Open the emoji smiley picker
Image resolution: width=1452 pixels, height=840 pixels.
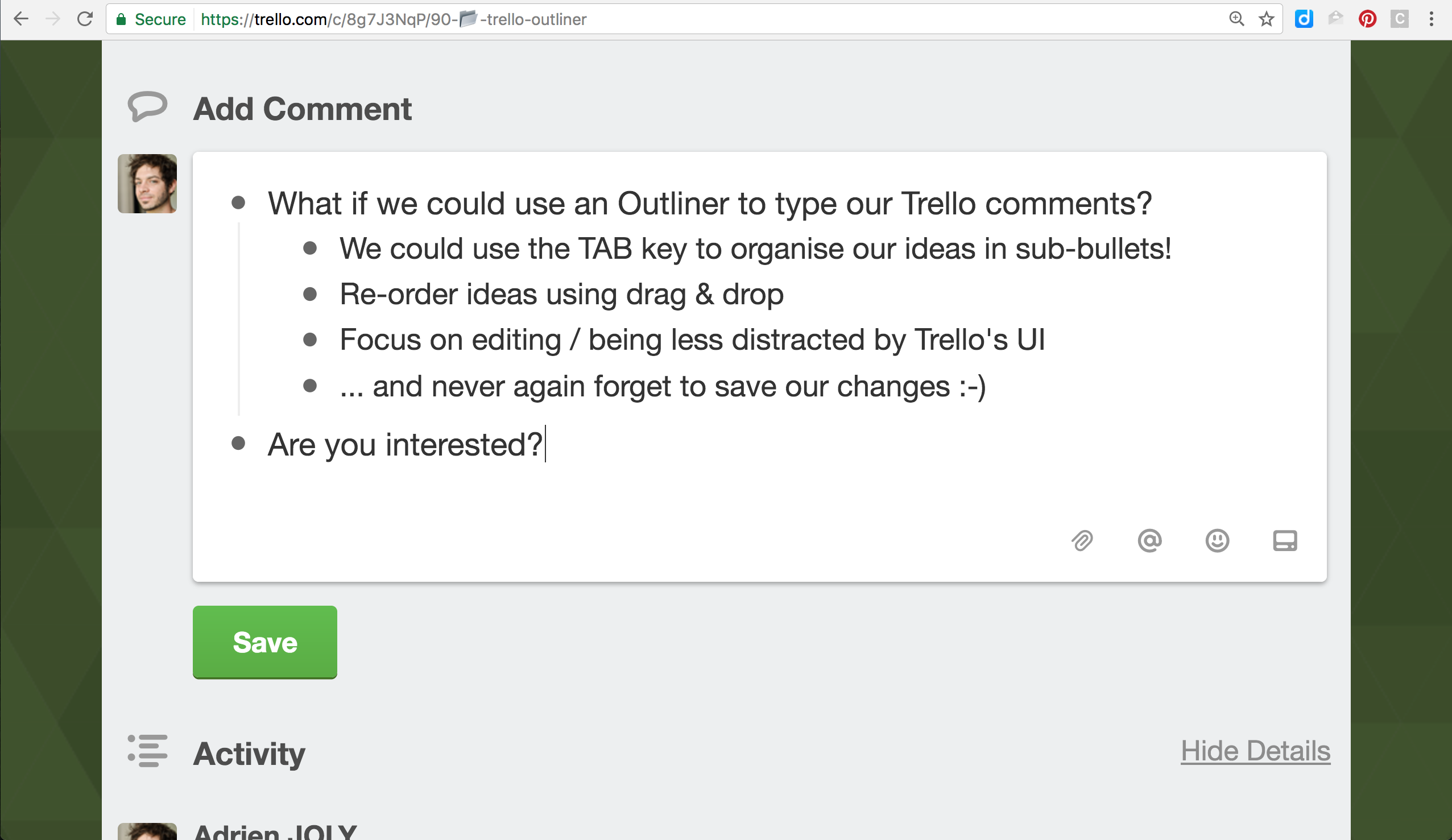[1217, 541]
